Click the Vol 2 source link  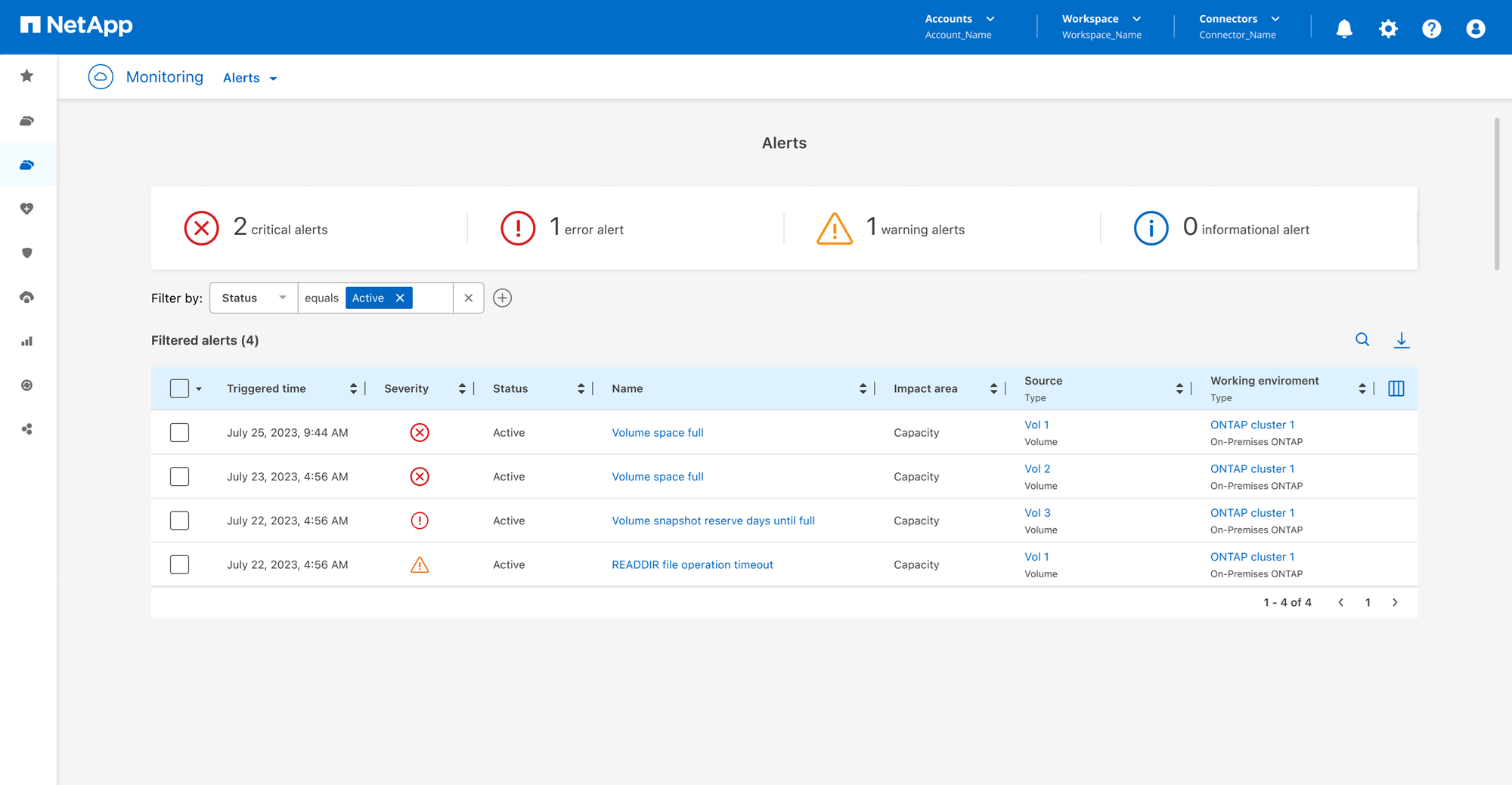point(1036,468)
